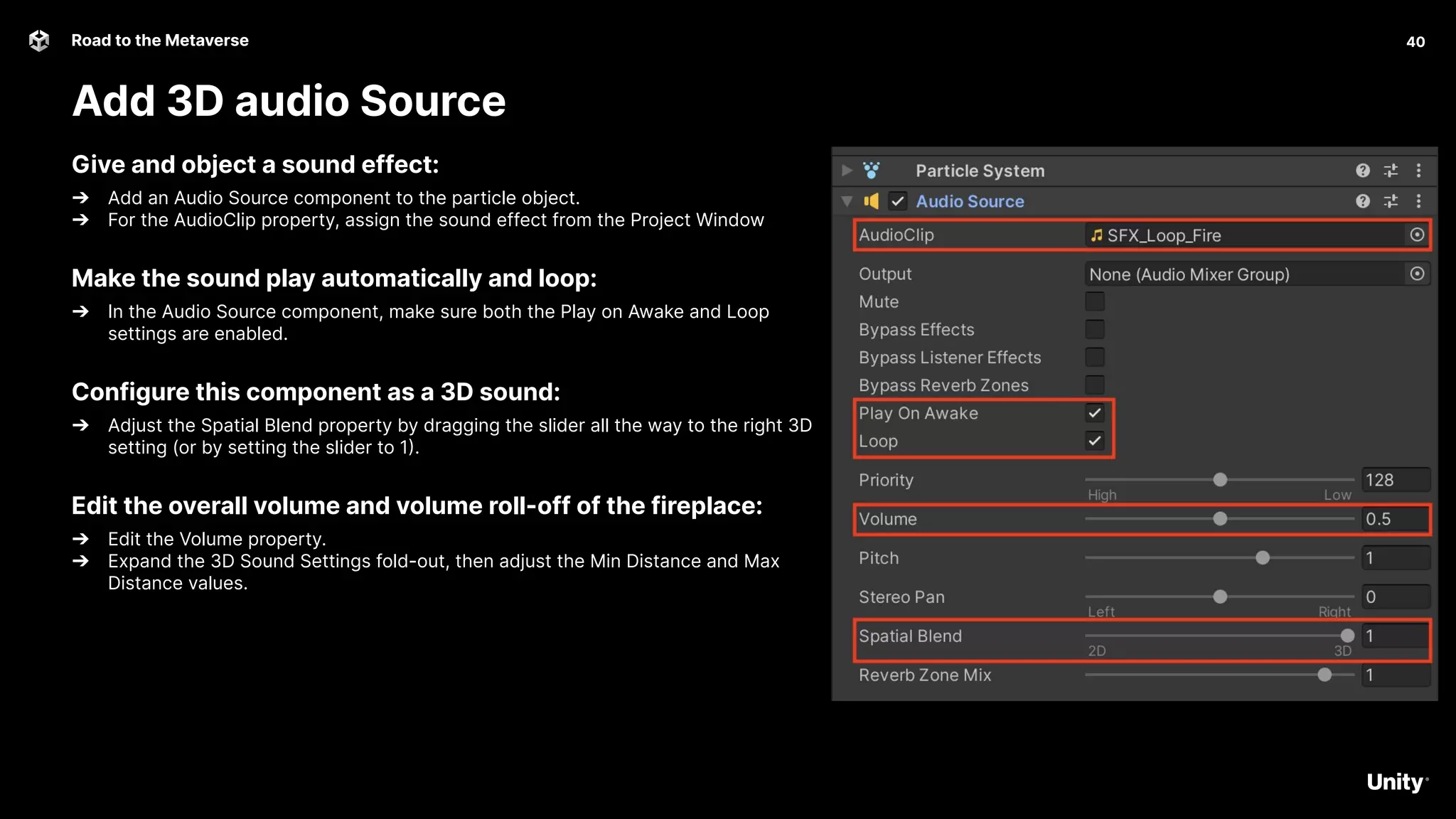The width and height of the screenshot is (1456, 819).
Task: Click the Pitch value field
Action: 1395,558
